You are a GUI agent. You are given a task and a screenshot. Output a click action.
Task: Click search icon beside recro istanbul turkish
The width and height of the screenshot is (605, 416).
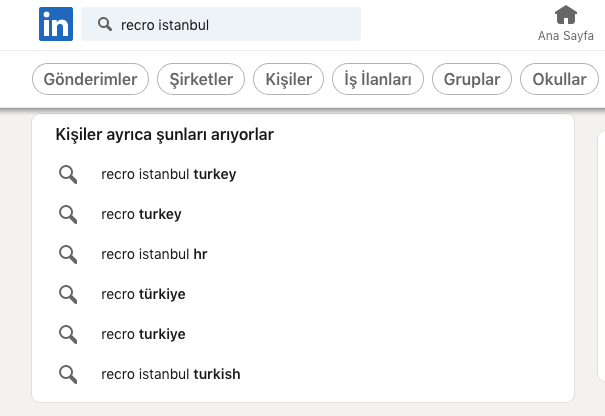coord(68,374)
